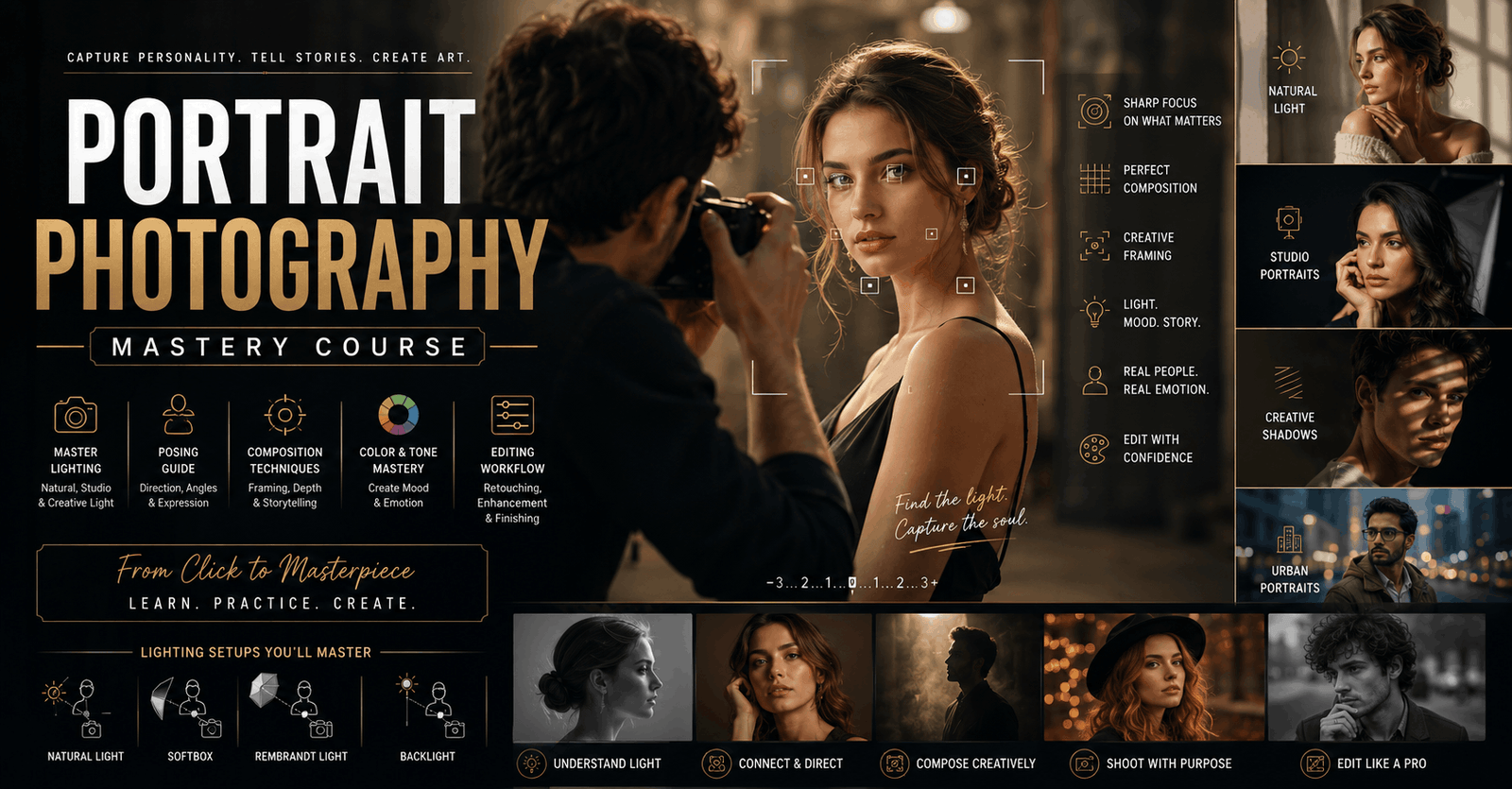Click the Natural Light setup diagram

coord(78,709)
